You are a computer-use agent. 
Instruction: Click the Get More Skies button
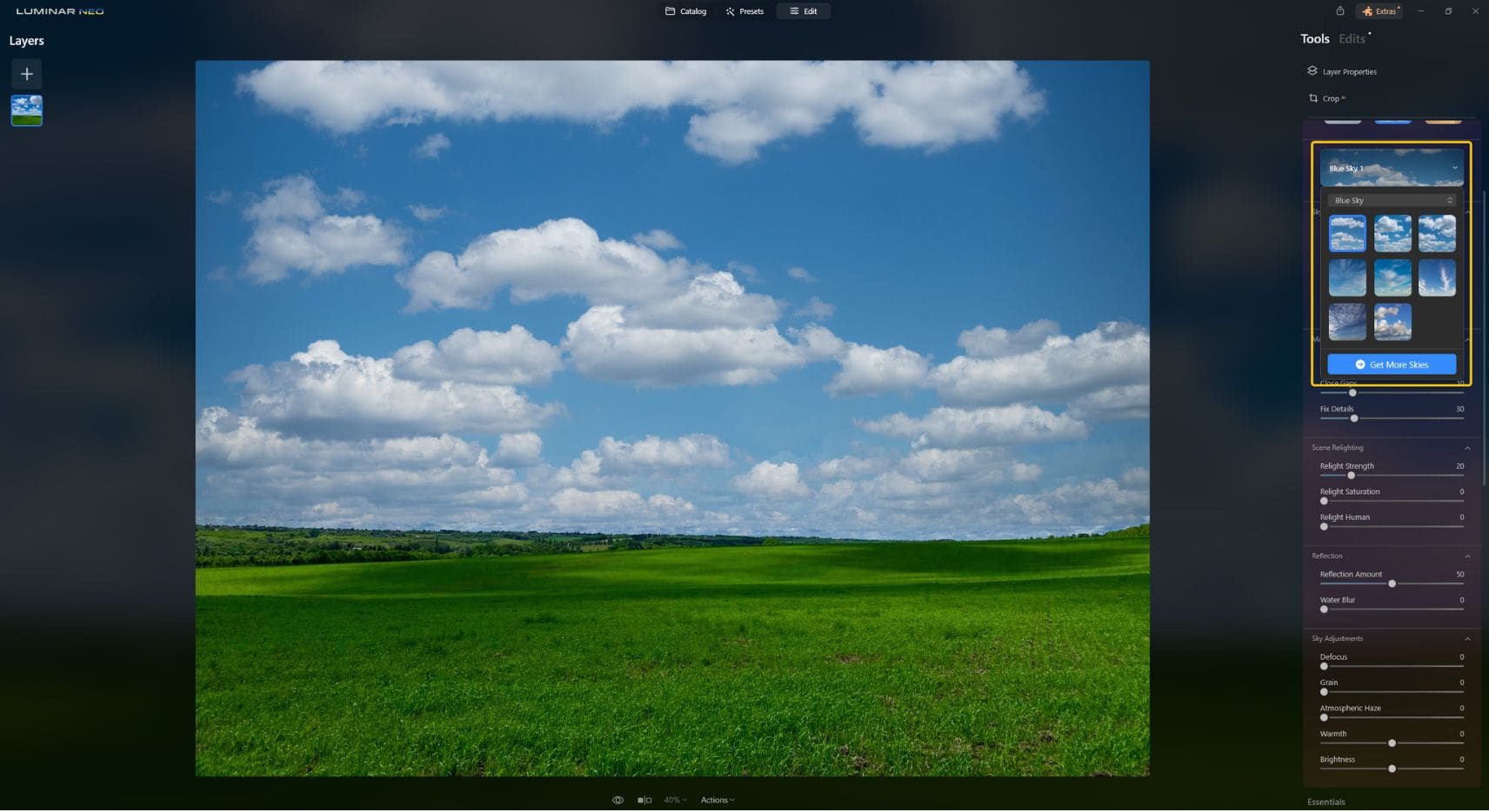coord(1391,363)
